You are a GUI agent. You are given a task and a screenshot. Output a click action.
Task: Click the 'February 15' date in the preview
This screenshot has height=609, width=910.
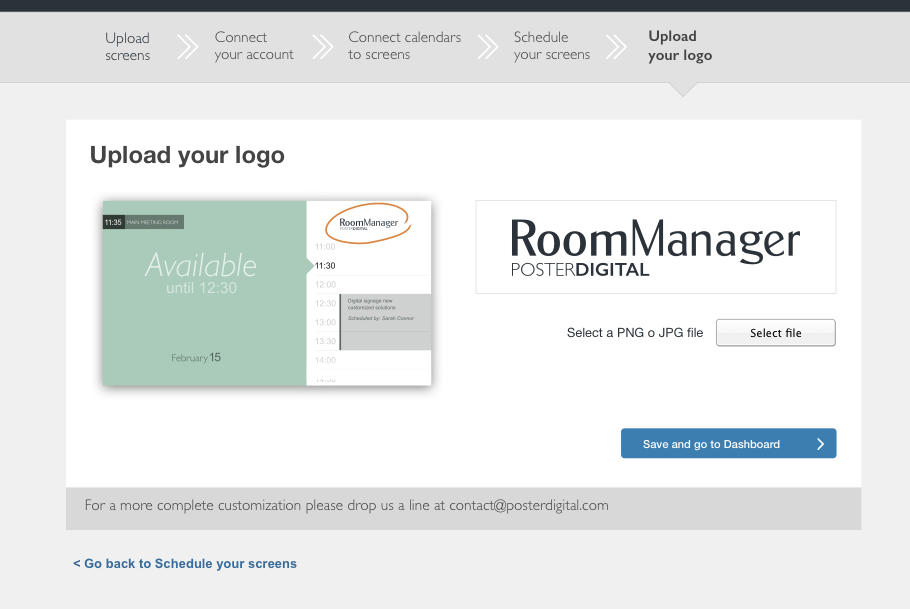coord(196,358)
